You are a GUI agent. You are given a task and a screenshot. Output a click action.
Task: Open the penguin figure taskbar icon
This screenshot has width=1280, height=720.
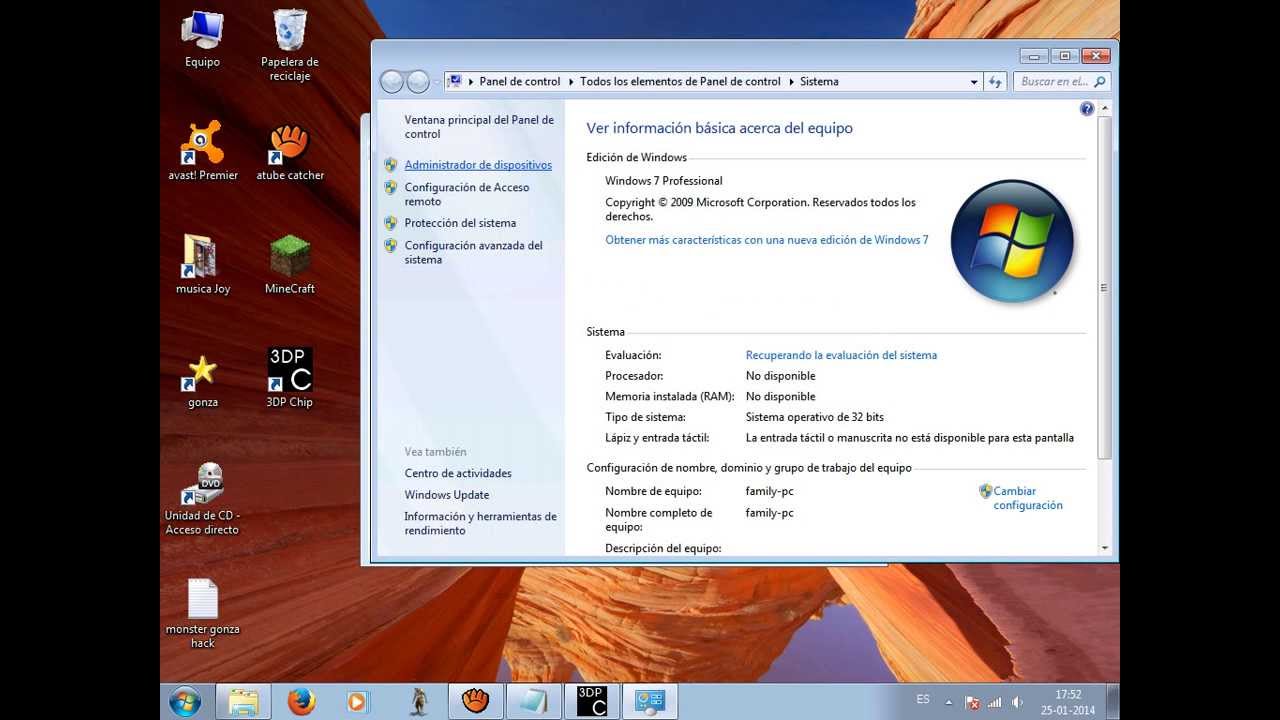pyautogui.click(x=419, y=702)
